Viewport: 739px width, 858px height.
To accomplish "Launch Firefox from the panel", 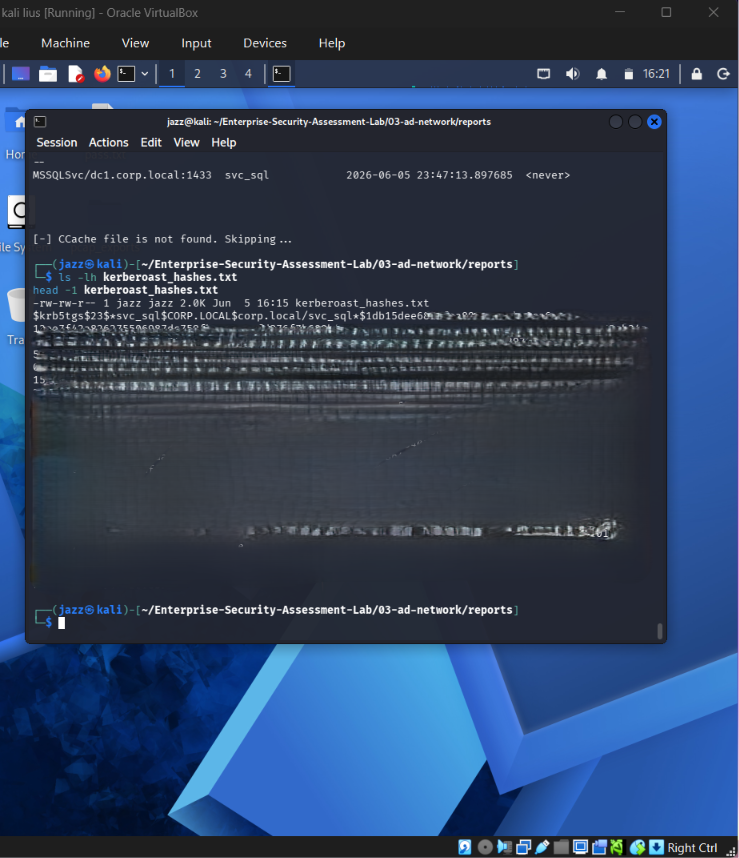I will [x=102, y=74].
